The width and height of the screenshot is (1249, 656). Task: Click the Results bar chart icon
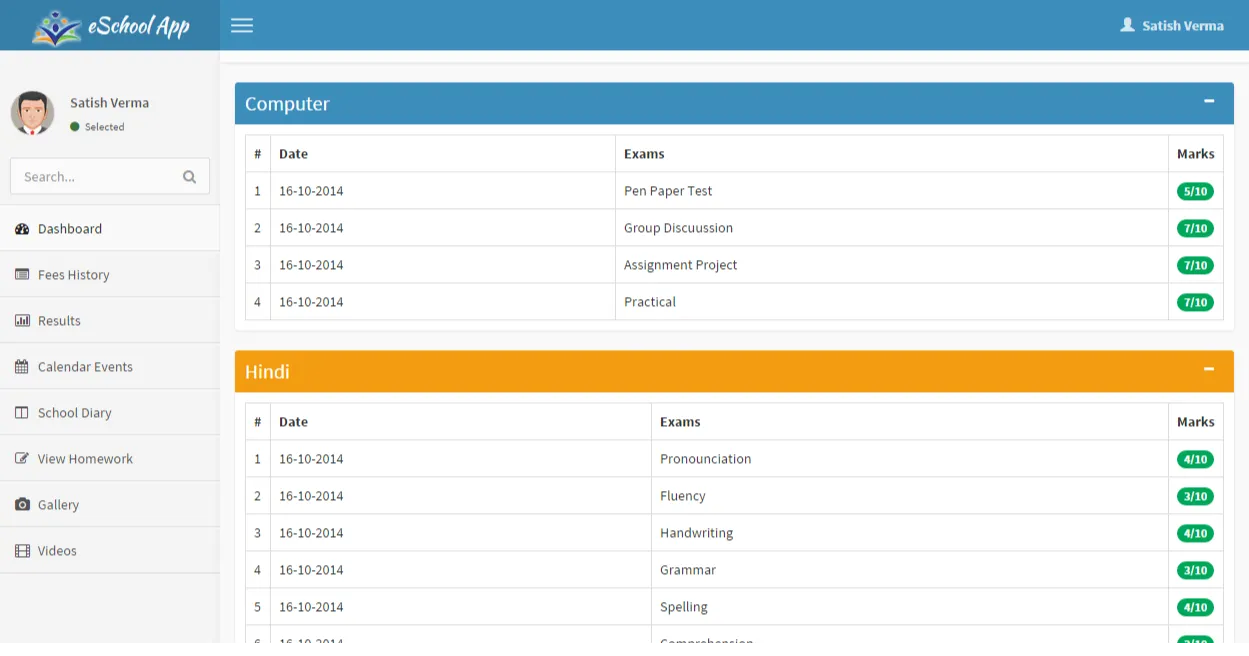click(x=22, y=321)
